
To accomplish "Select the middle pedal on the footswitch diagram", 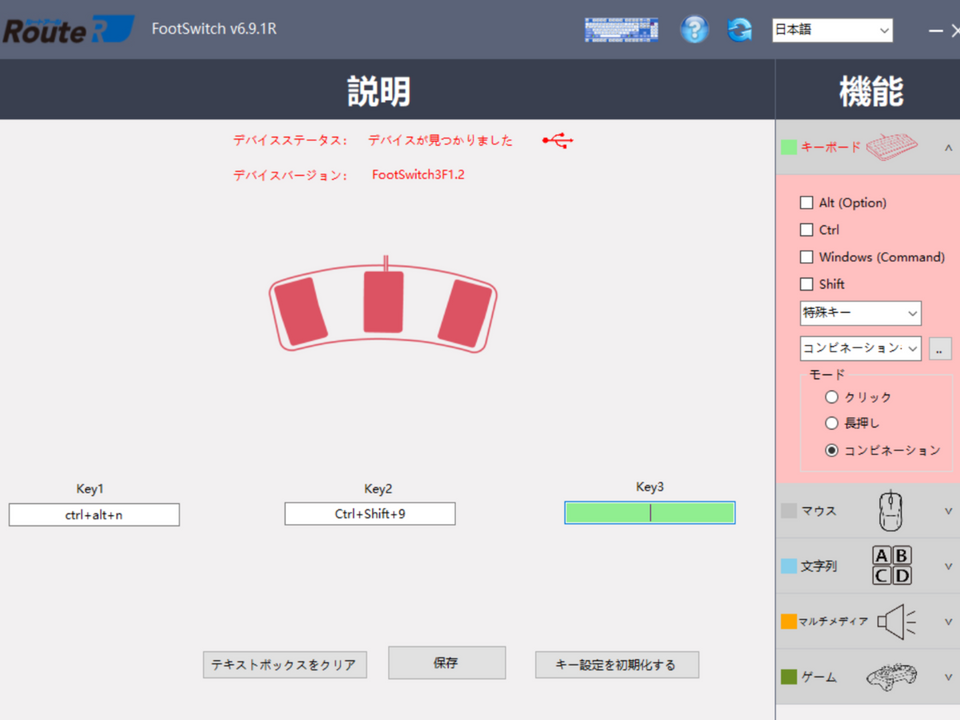I will (384, 302).
